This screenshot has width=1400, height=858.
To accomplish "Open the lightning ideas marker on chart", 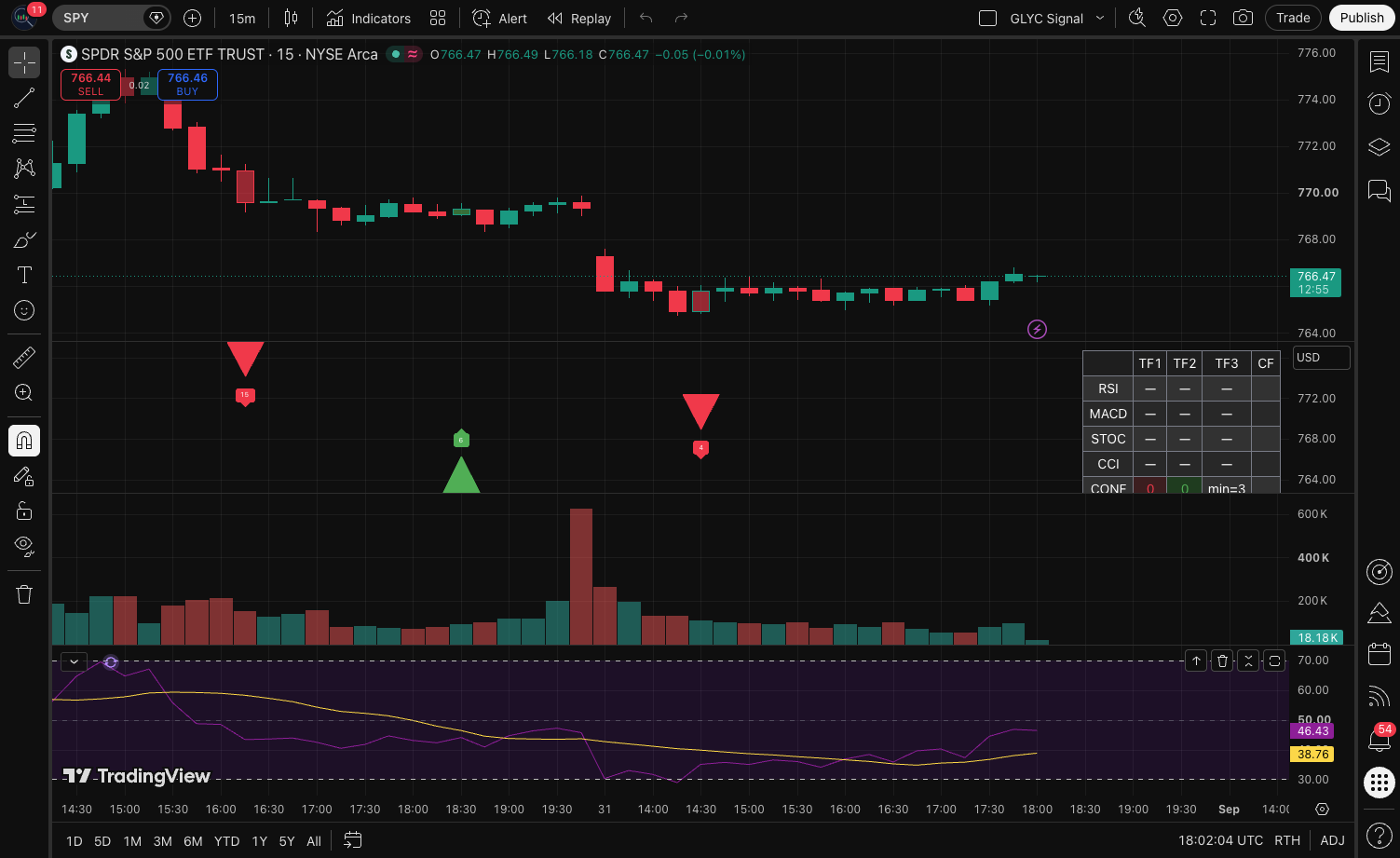I will [x=1037, y=329].
